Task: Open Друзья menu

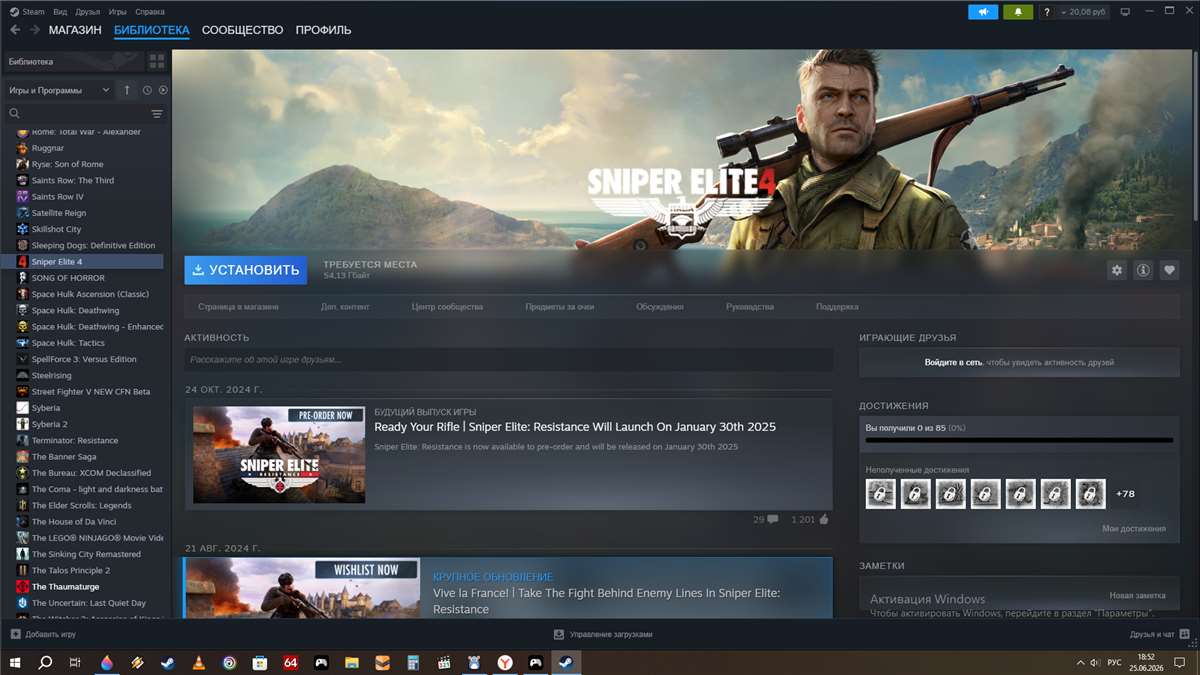Action: coord(88,12)
